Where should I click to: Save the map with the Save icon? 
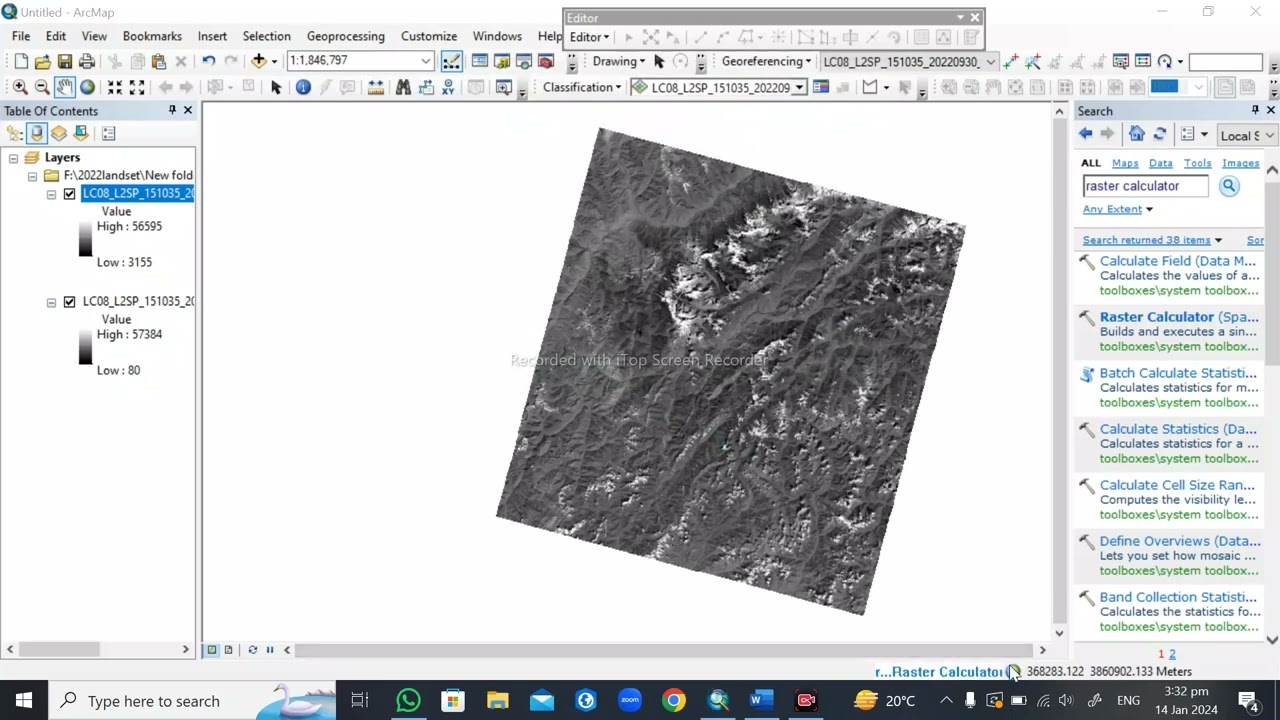[x=64, y=62]
